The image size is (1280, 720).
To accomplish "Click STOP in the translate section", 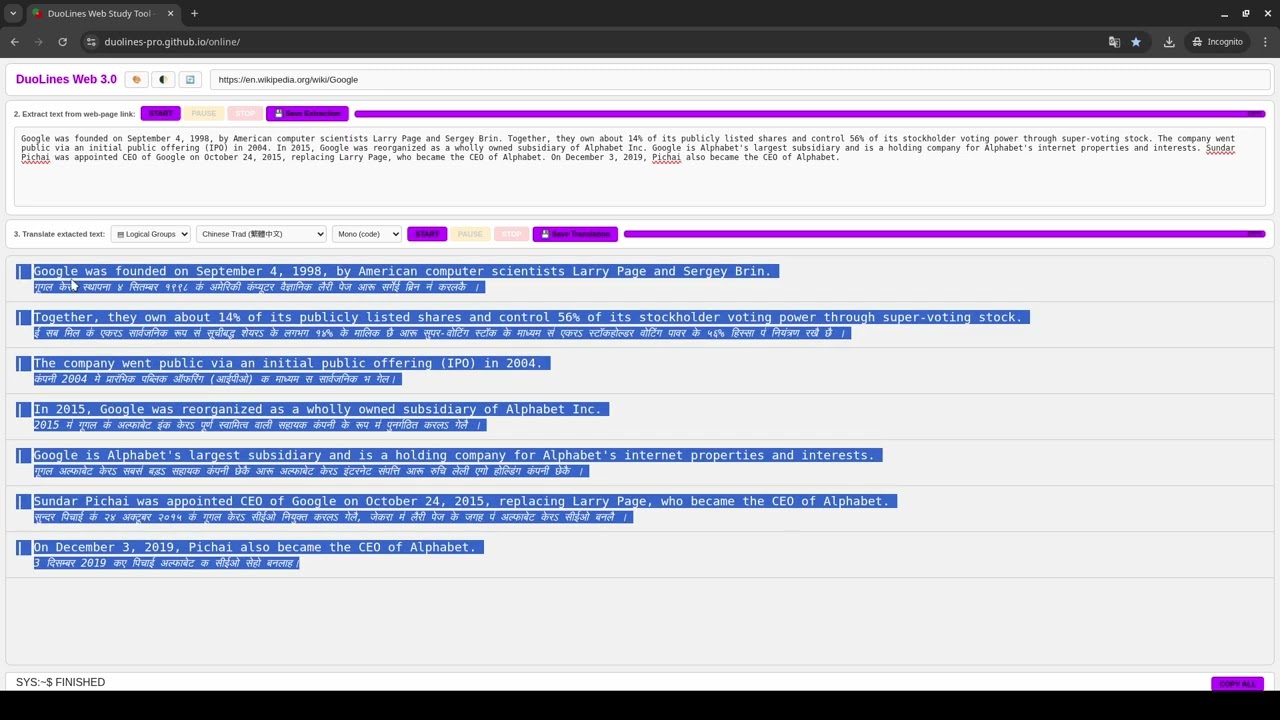I will 511,234.
